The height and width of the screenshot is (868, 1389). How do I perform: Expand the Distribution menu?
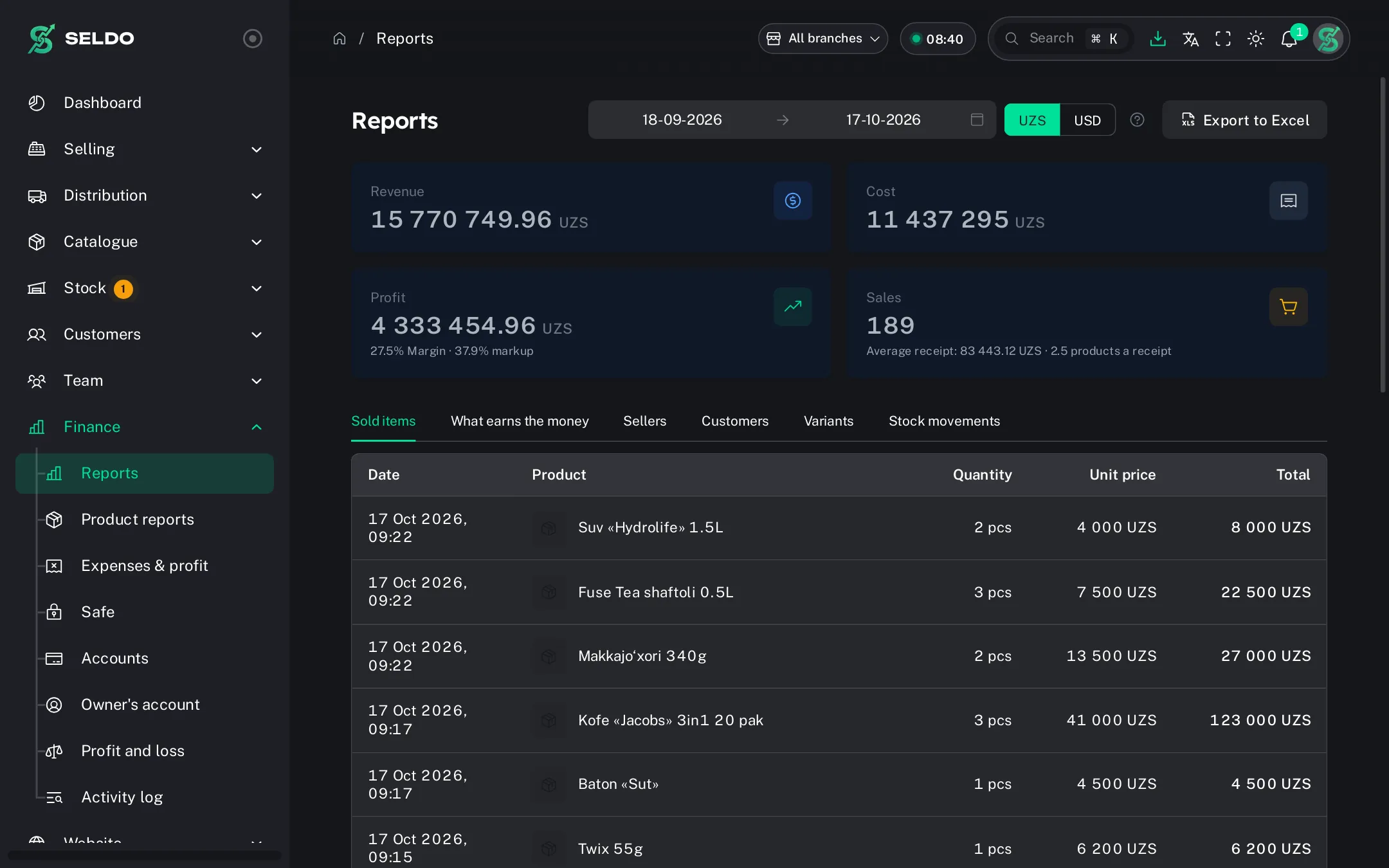[145, 195]
